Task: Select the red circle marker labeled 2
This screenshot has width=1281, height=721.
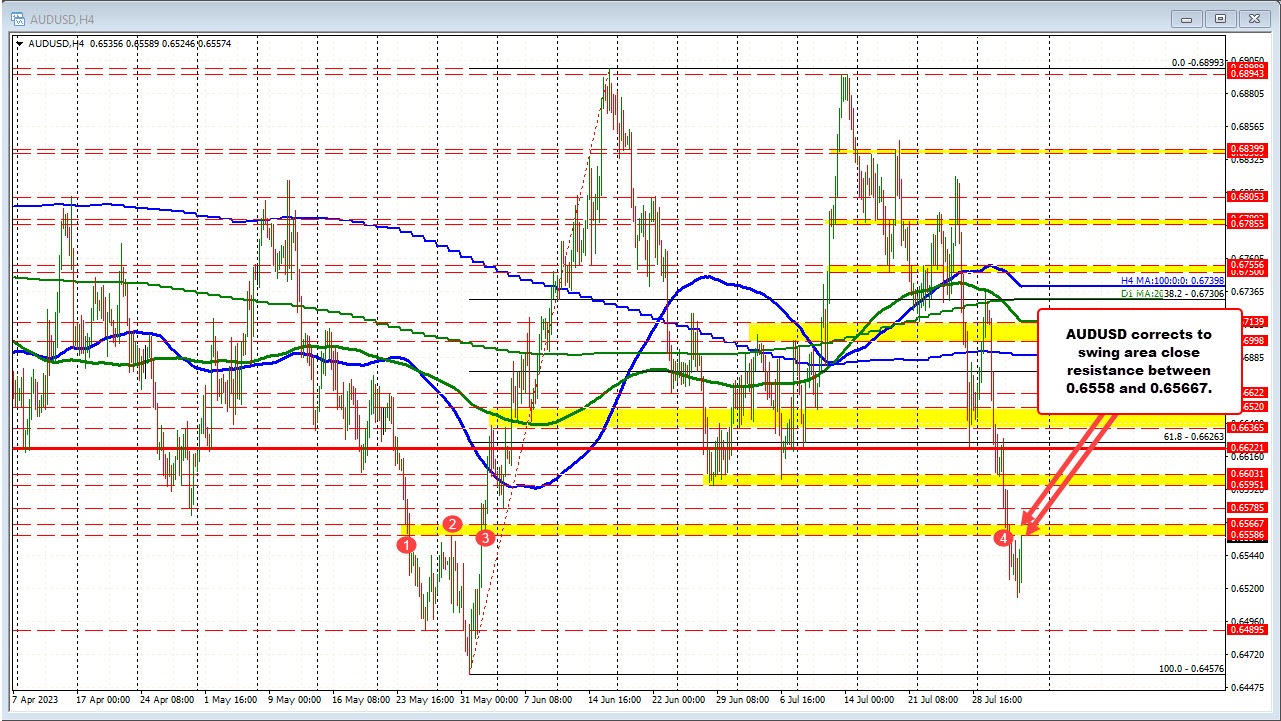Action: (x=450, y=525)
